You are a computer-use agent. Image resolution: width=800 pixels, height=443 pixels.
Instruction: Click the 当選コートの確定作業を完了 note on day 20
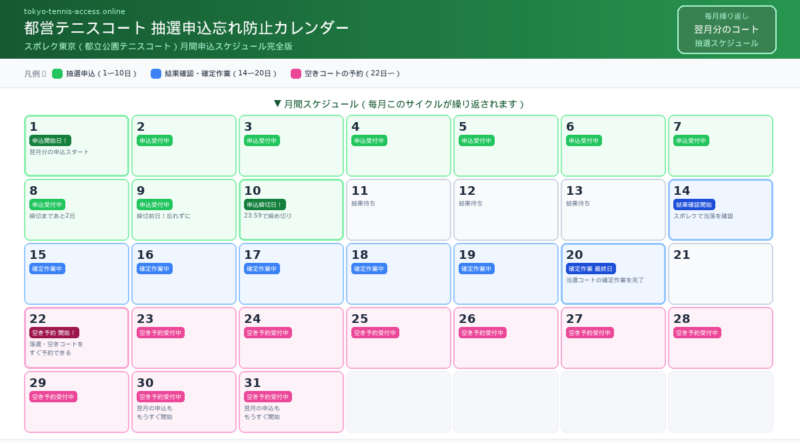click(x=605, y=280)
